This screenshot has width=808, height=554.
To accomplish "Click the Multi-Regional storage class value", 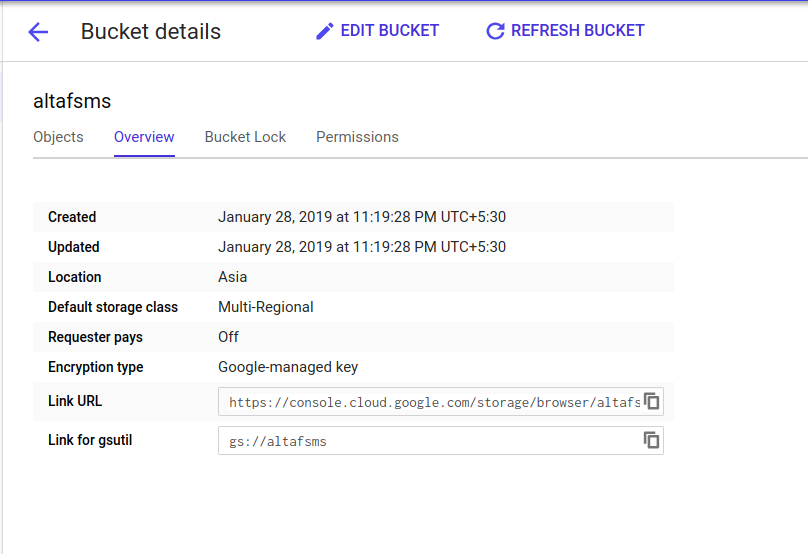I will pyautogui.click(x=266, y=307).
